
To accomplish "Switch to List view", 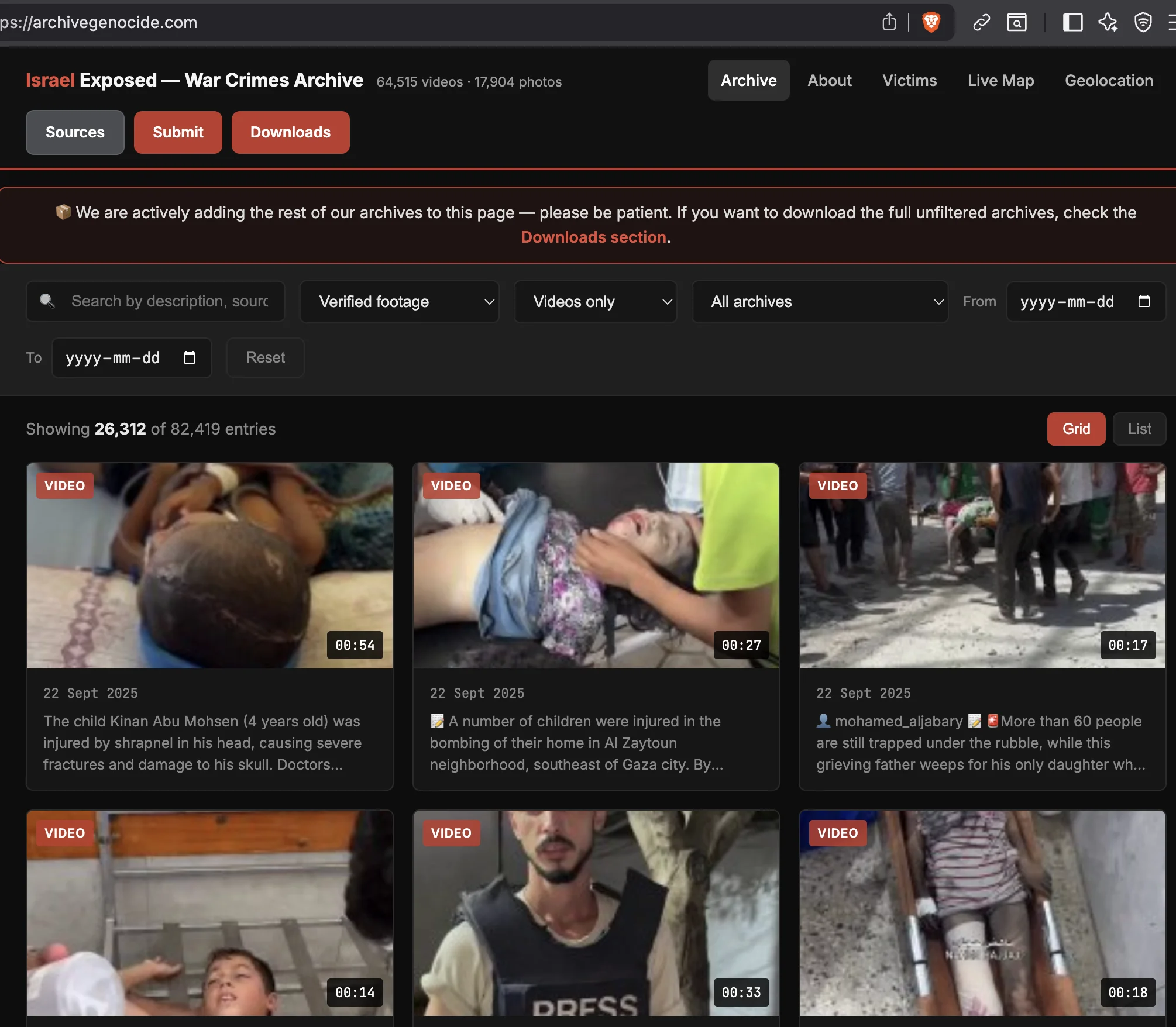I will tap(1139, 429).
